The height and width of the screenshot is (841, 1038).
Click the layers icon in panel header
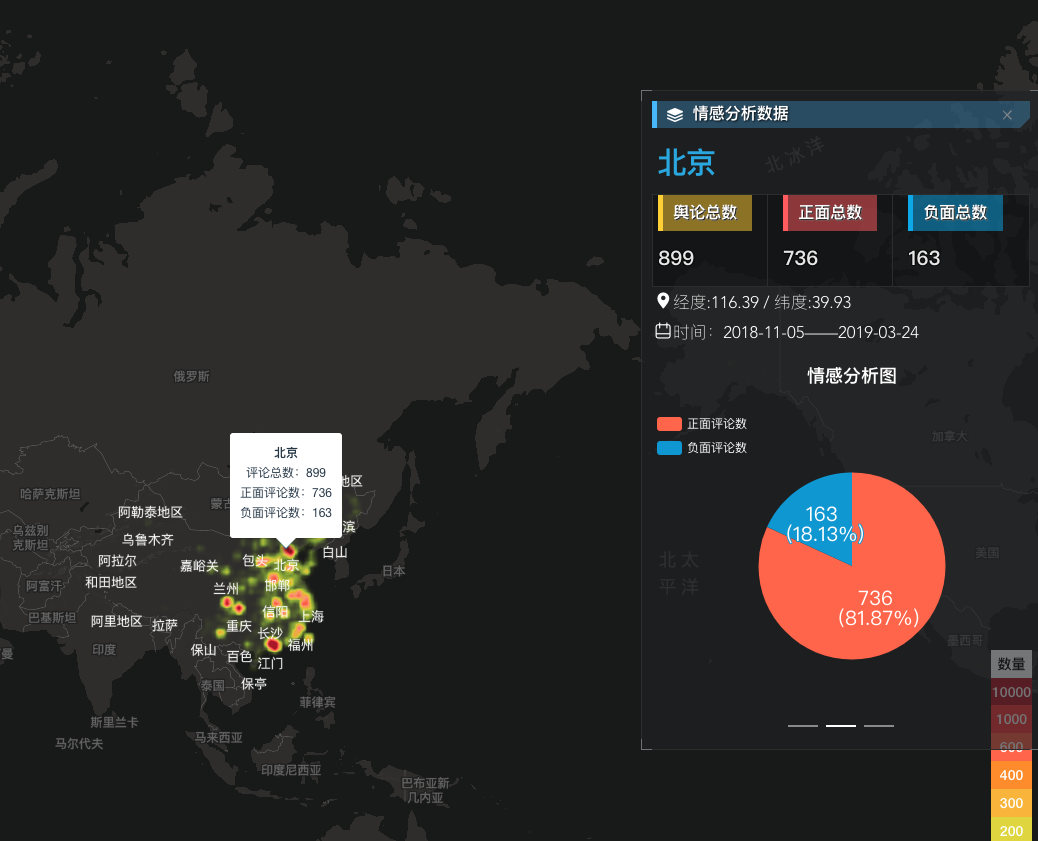point(675,115)
